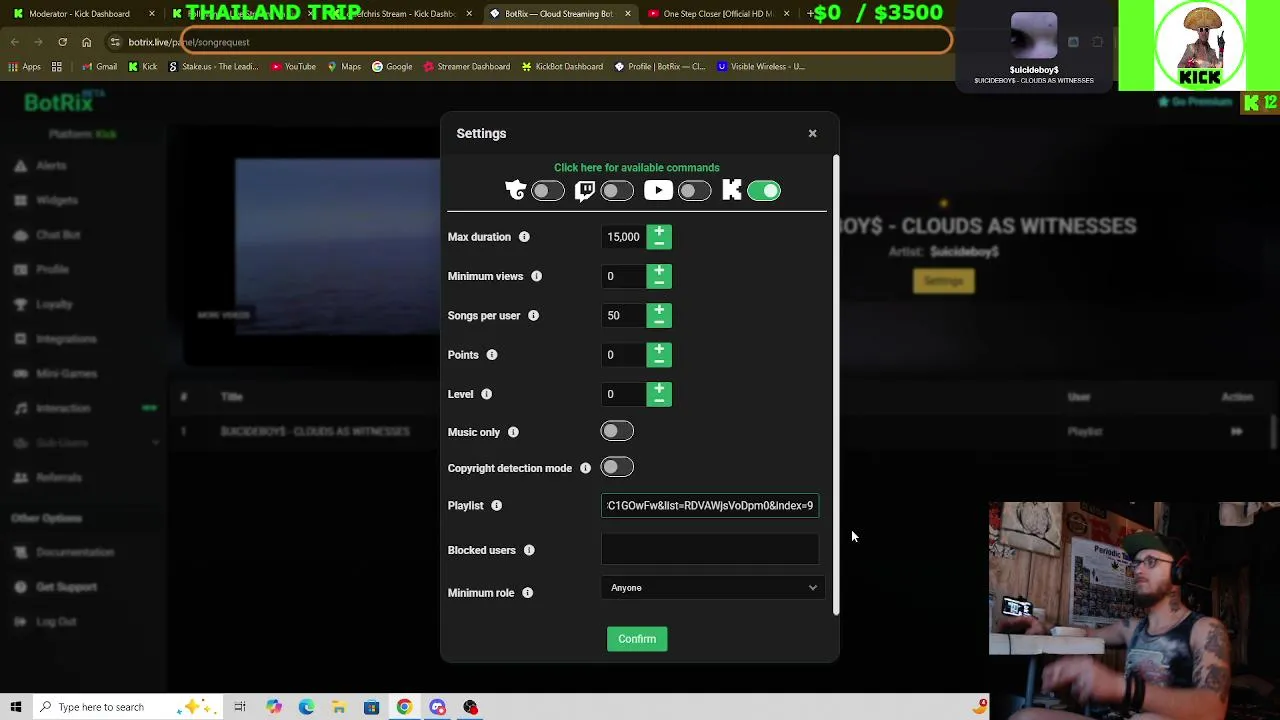
Task: Open KickBot Dashboard bookmark
Action: point(562,67)
